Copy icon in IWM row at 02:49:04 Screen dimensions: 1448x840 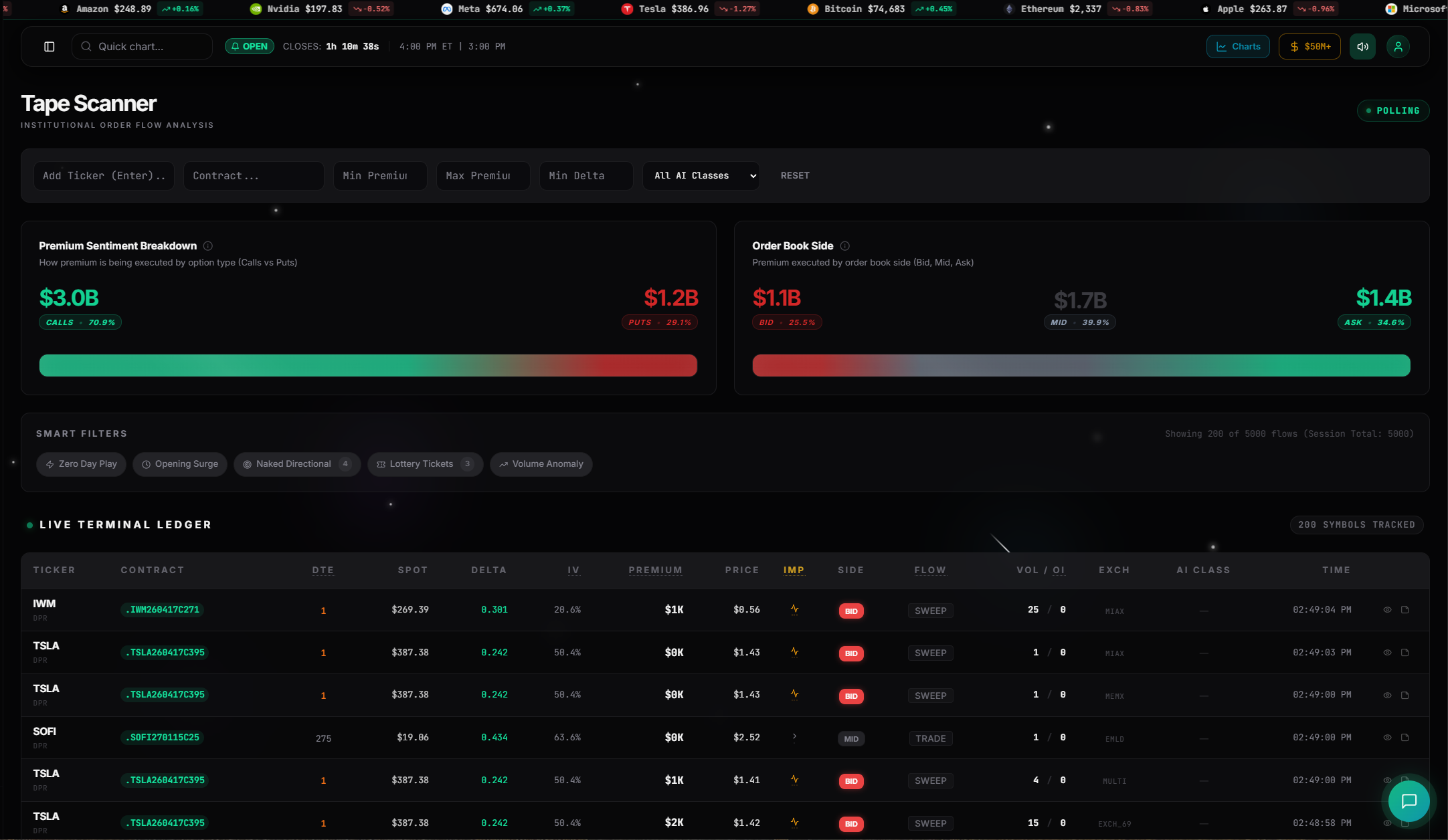click(1405, 609)
